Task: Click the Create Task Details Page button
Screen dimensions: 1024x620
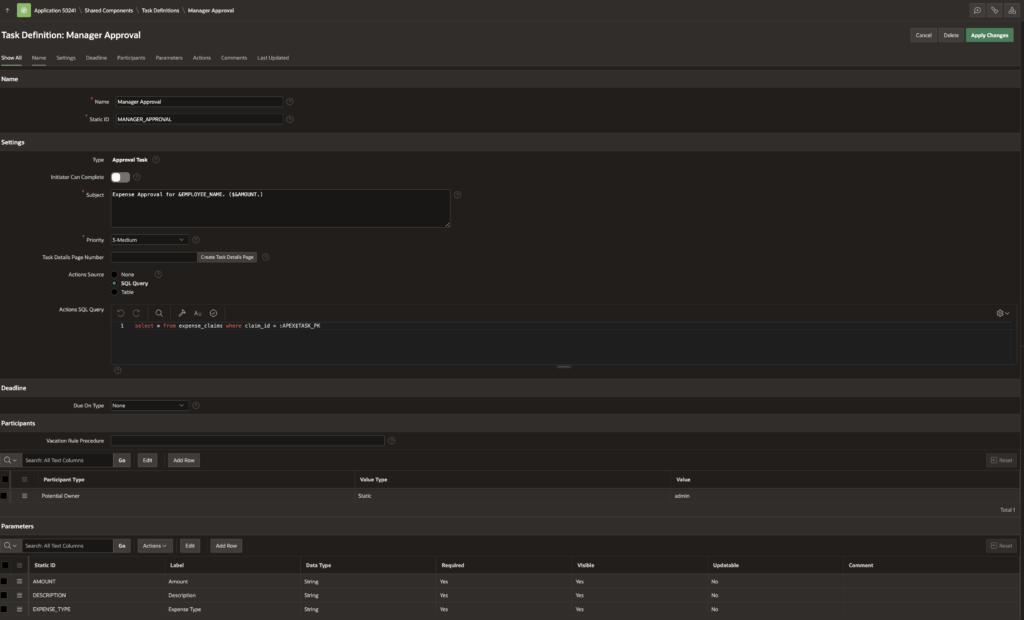Action: (227, 257)
